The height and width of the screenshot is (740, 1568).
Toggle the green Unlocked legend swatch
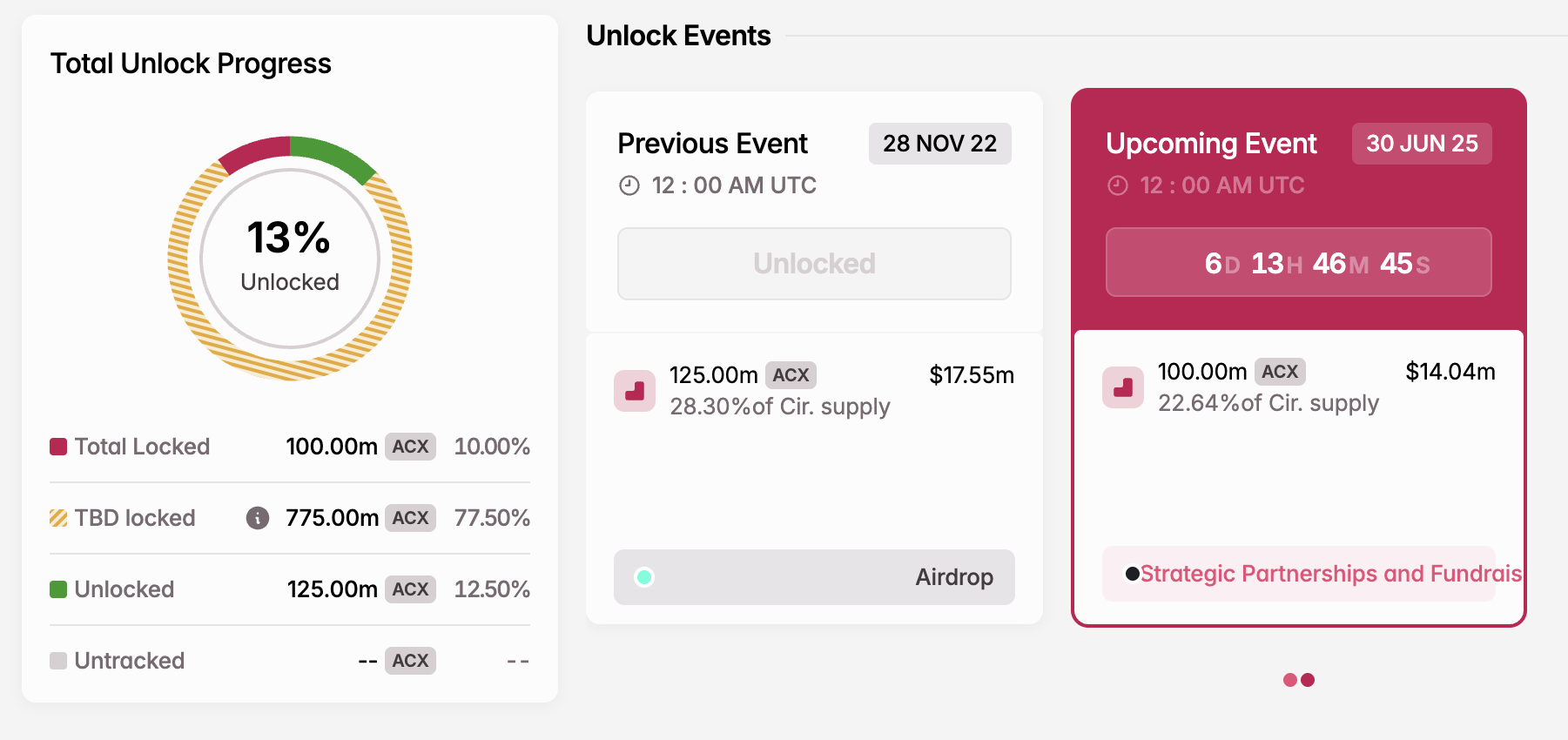click(57, 589)
